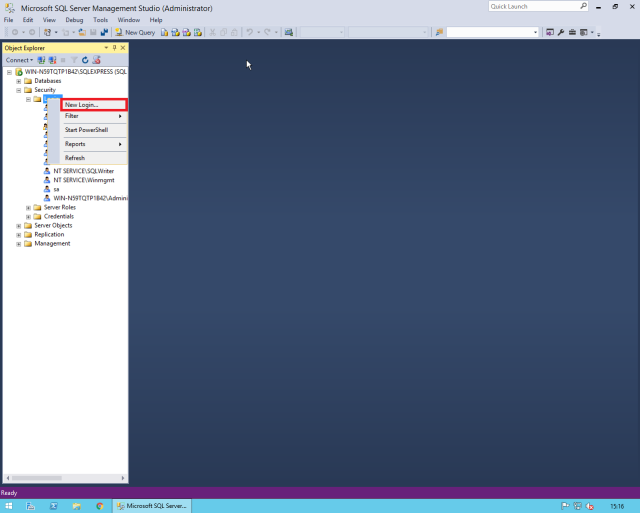Click the Database Engine Query icon
The image size is (640, 513).
[x=164, y=32]
